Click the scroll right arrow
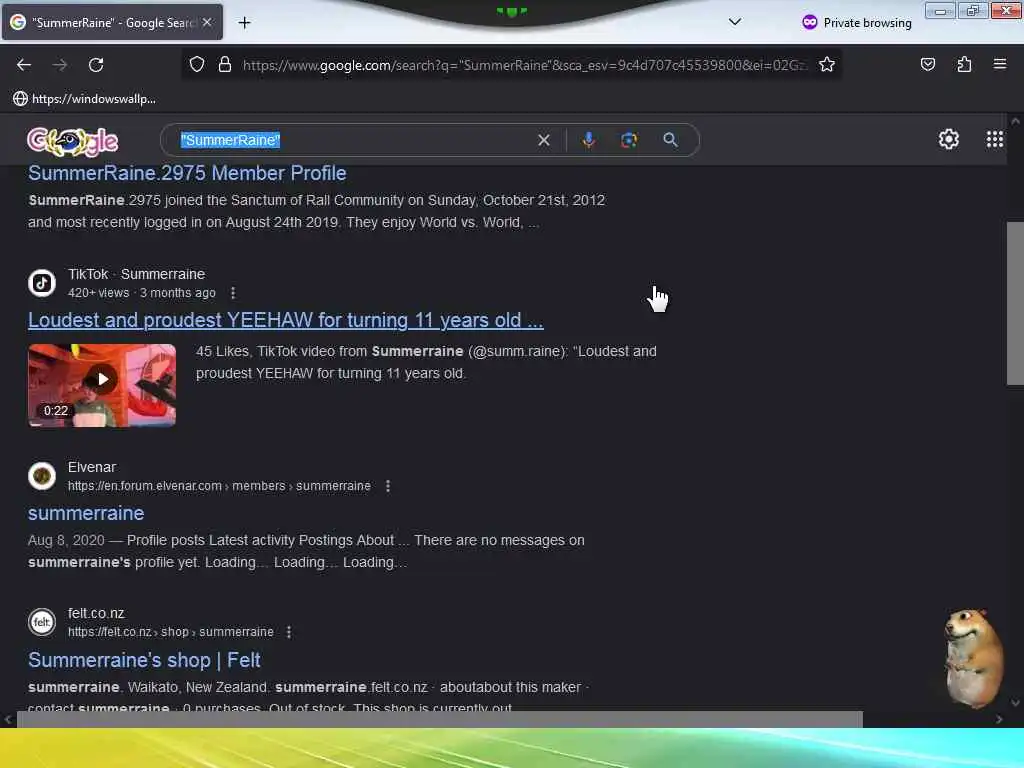The image size is (1024, 768). pos(999,720)
